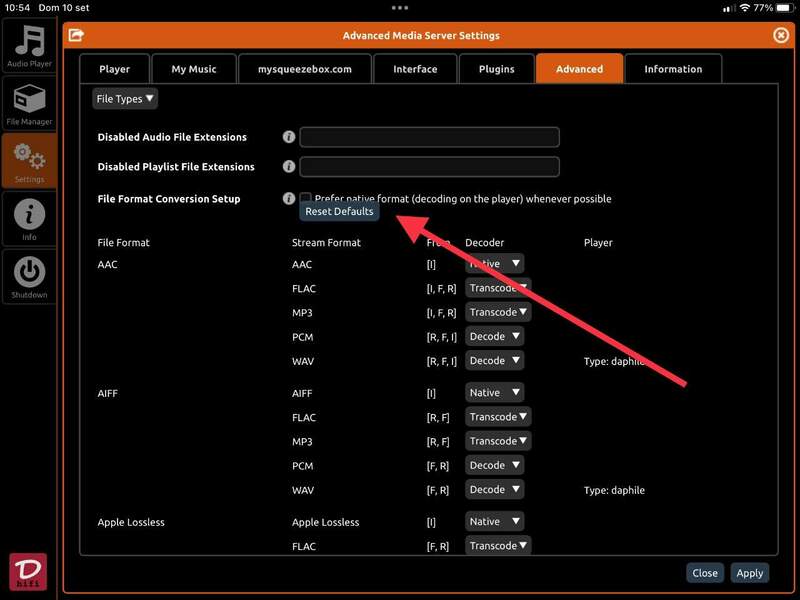Open the Audio Player sidebar icon

[29, 47]
